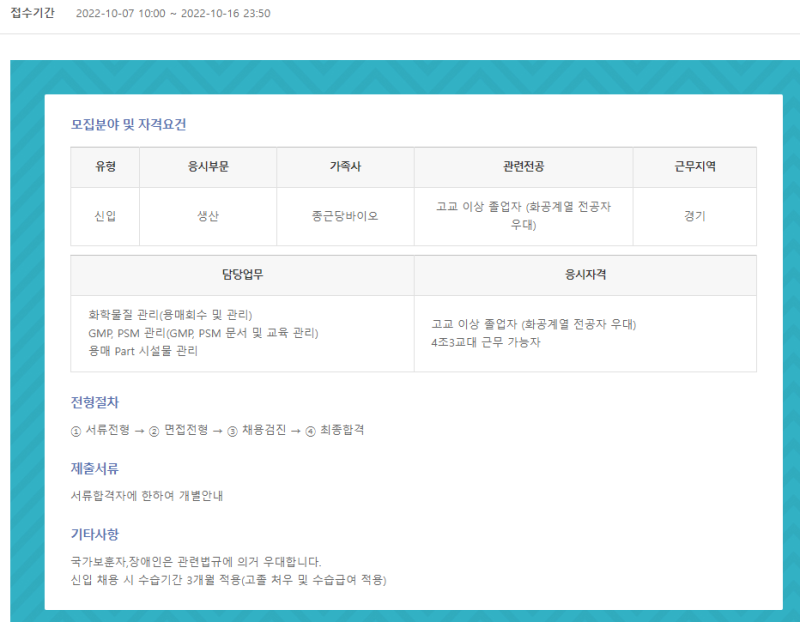
Task: Click the 종근당바이오 company cell
Action: [345, 216]
